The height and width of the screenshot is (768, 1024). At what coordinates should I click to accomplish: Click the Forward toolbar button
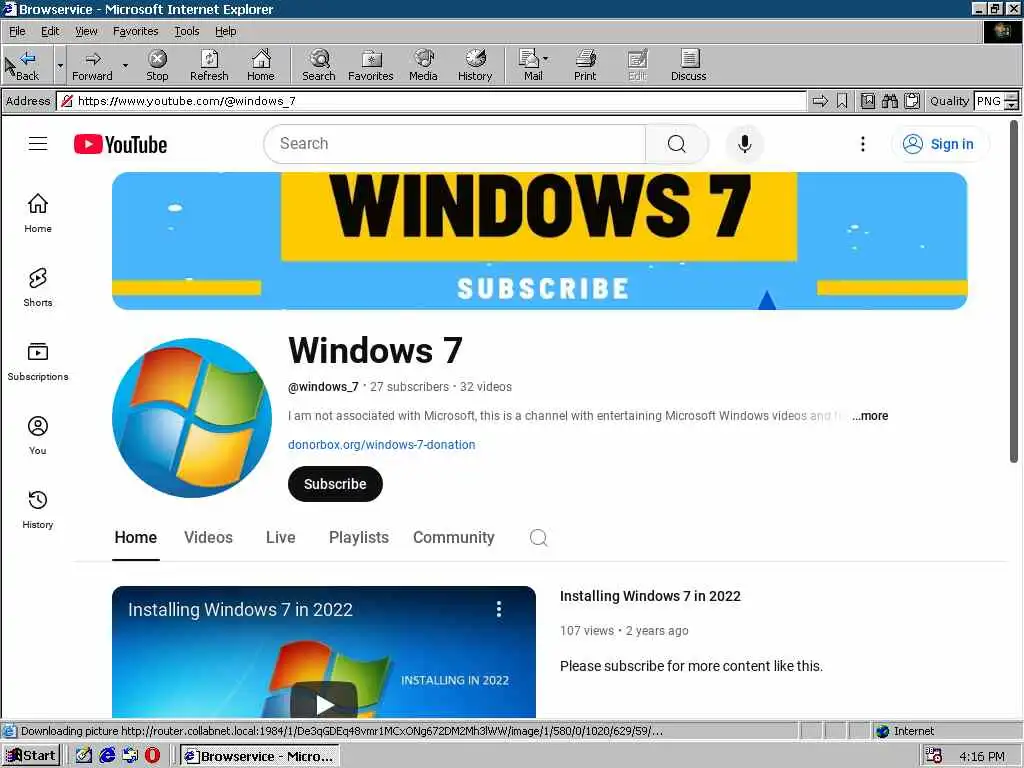pos(92,65)
